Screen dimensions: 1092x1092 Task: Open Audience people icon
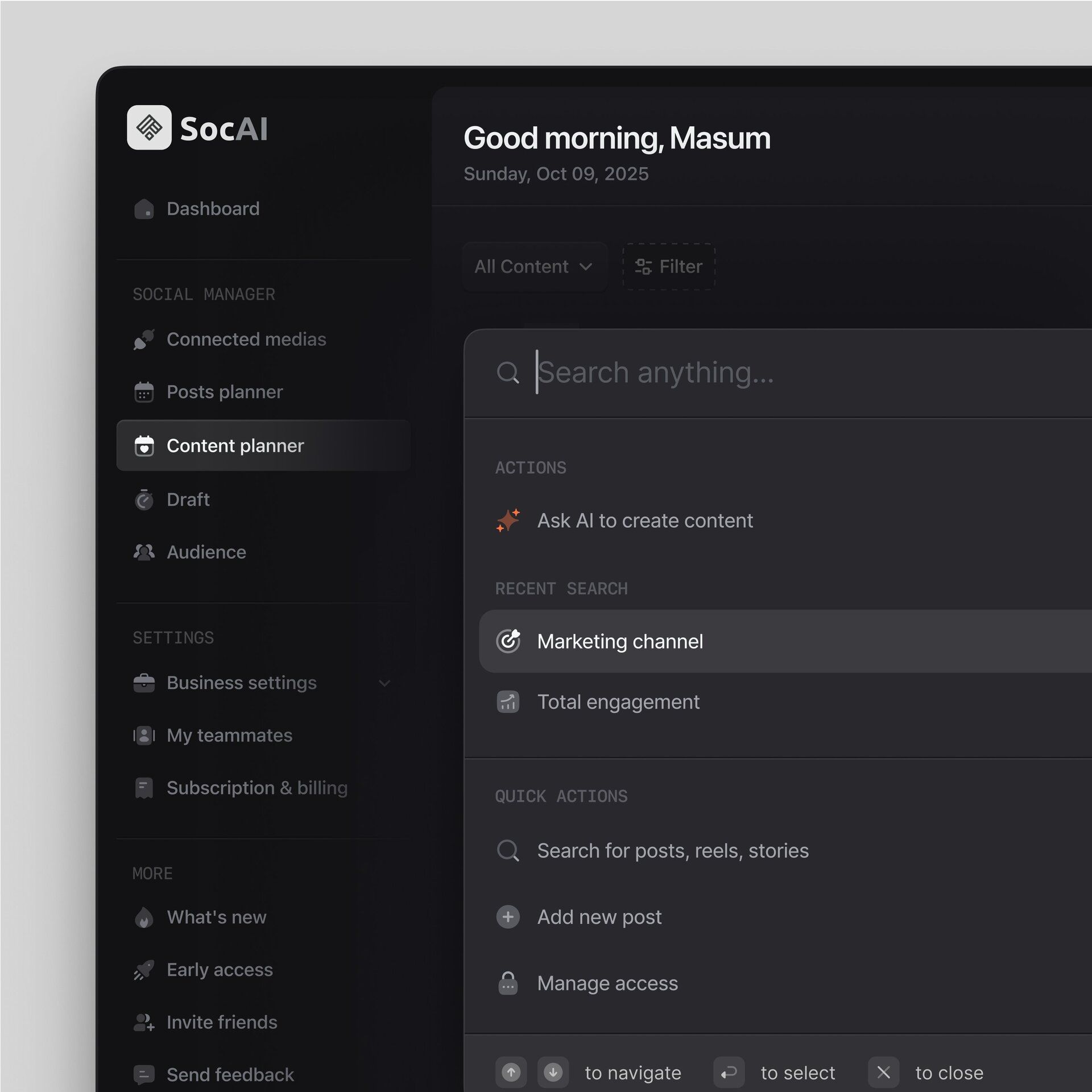(x=144, y=552)
